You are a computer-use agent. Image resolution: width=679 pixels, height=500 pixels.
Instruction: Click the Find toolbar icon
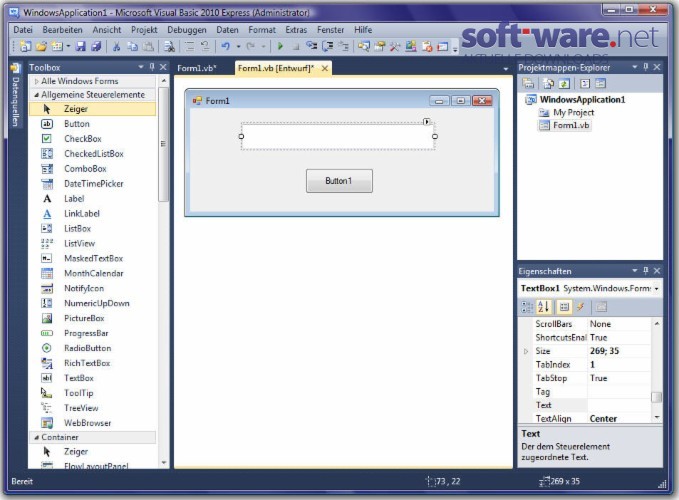point(169,46)
